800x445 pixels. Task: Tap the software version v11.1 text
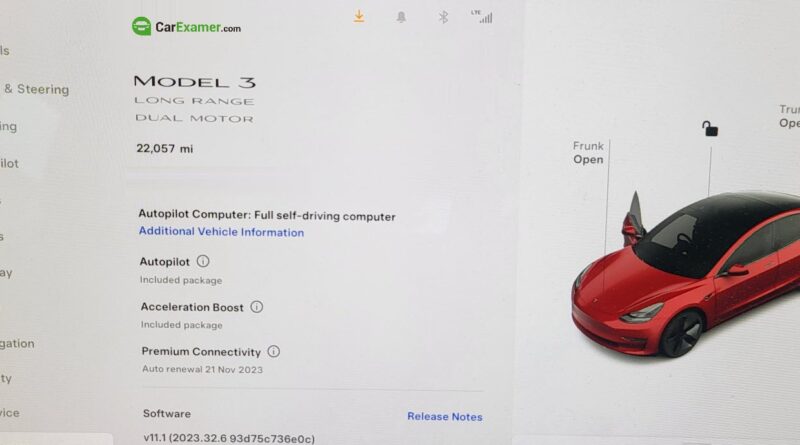click(229, 438)
